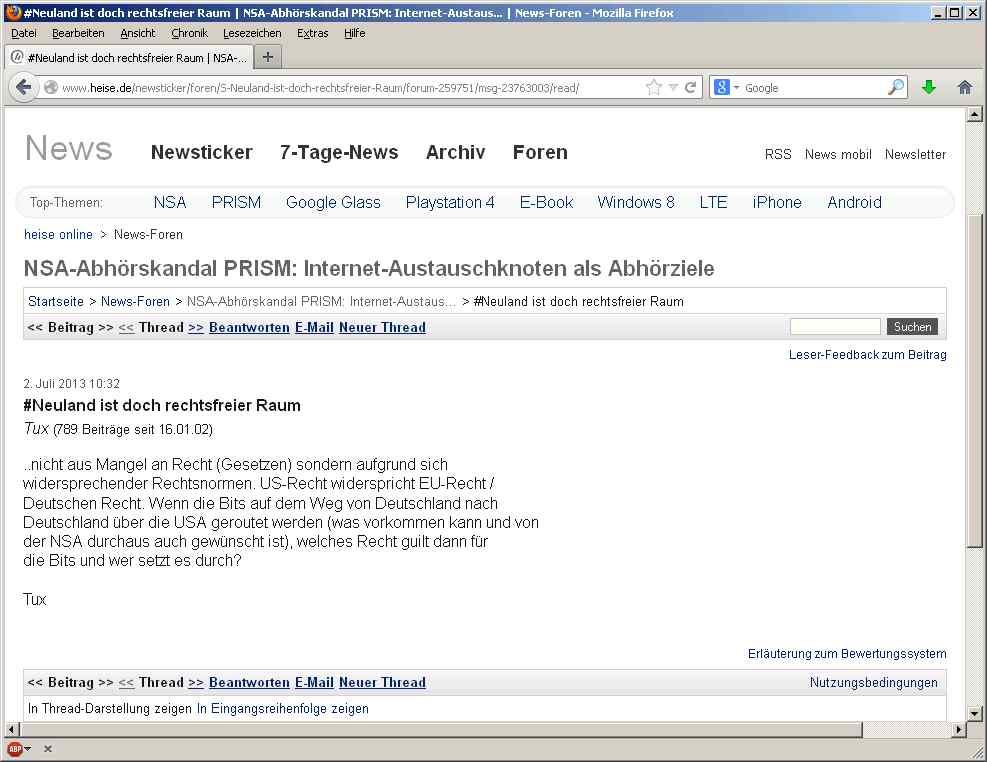
Task: Open the Adblock Plus dropdown arrow
Action: click(28, 748)
